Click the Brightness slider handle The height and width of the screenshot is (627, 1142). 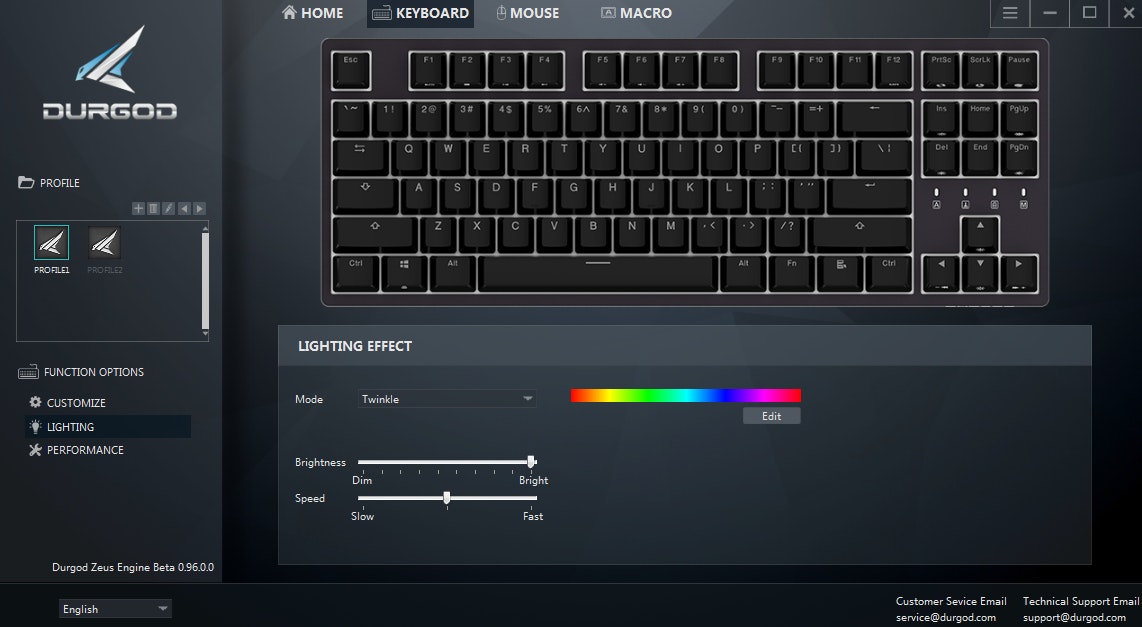[532, 462]
